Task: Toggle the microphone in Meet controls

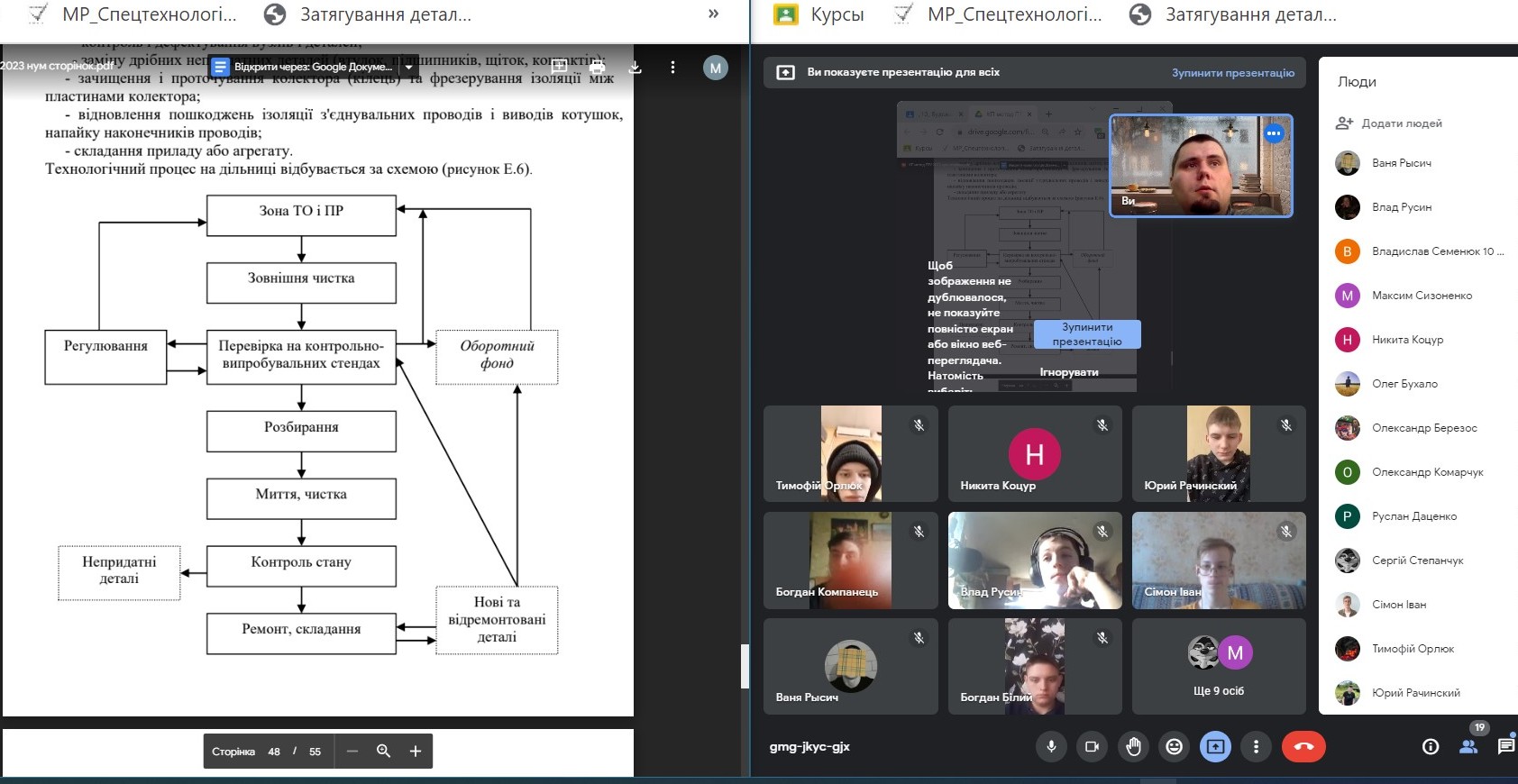Action: [x=1051, y=746]
